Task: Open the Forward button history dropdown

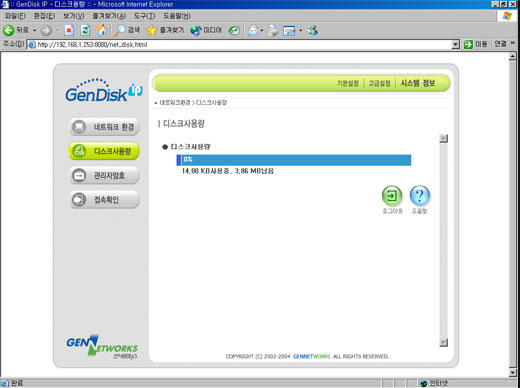Action: coord(57,31)
